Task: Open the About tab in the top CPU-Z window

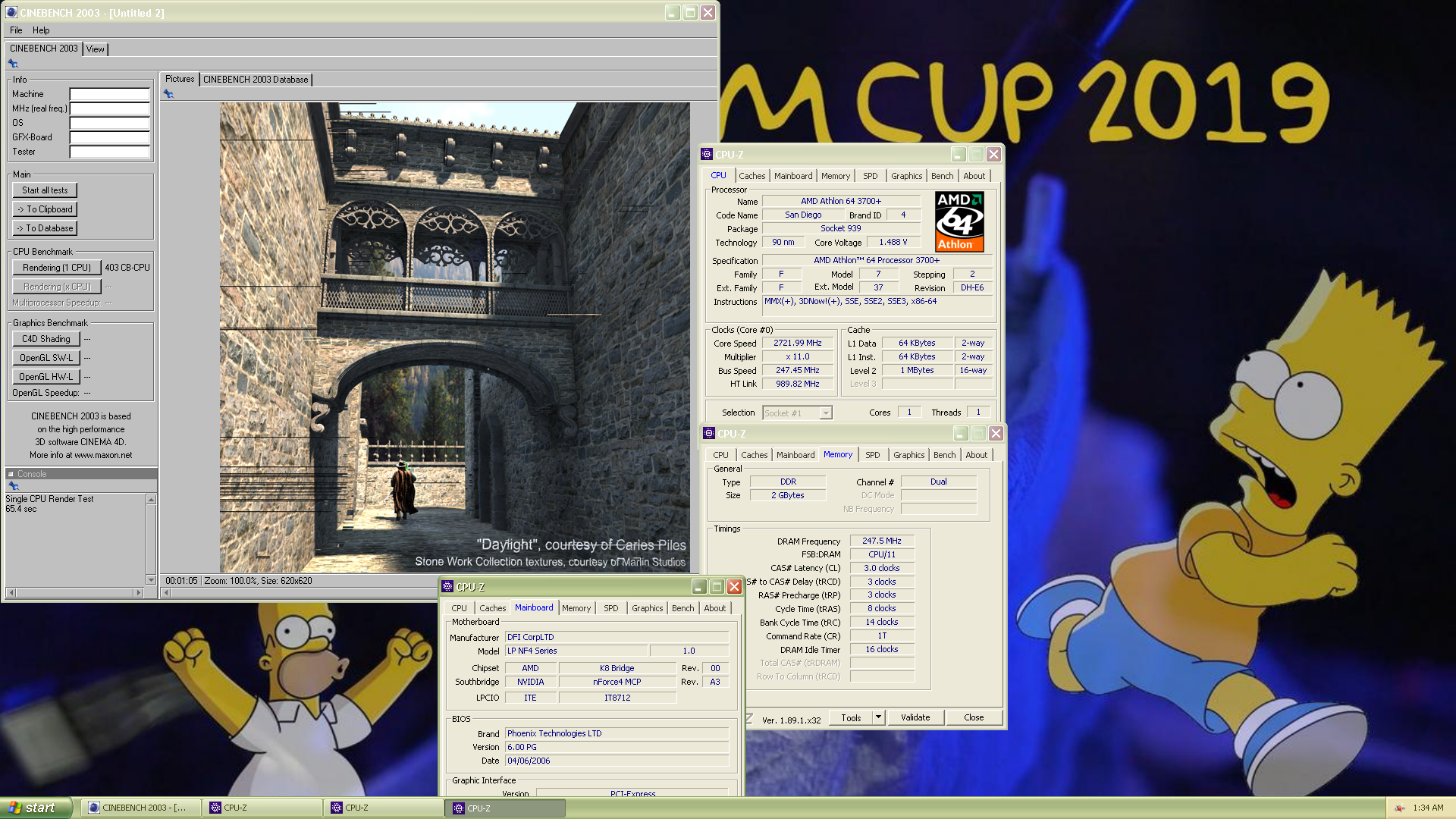Action: 974,176
